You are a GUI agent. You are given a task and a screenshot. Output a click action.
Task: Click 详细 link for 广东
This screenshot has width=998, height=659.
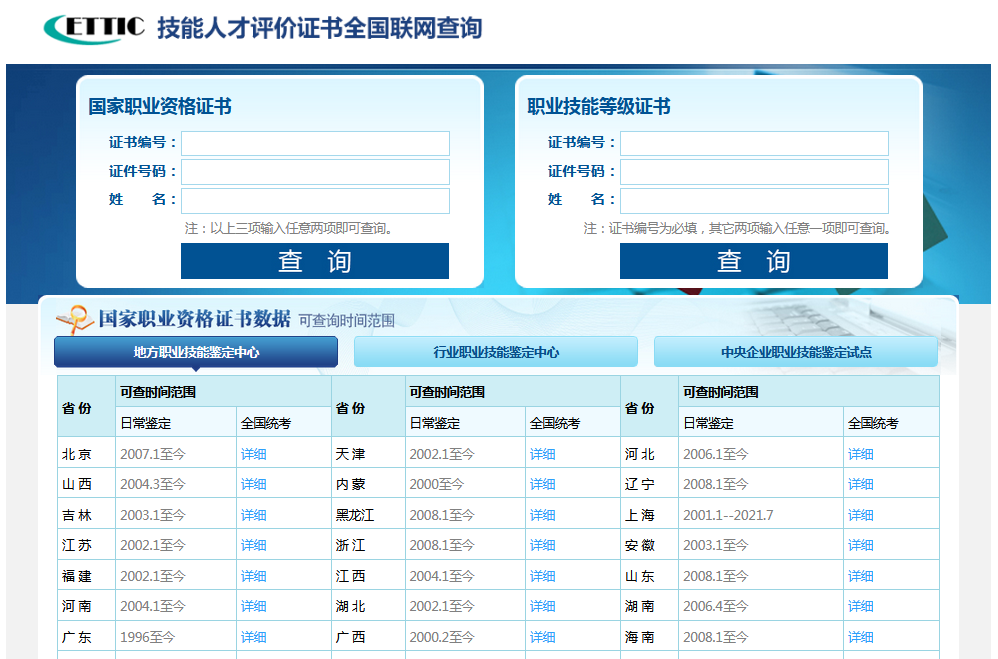[x=253, y=637]
